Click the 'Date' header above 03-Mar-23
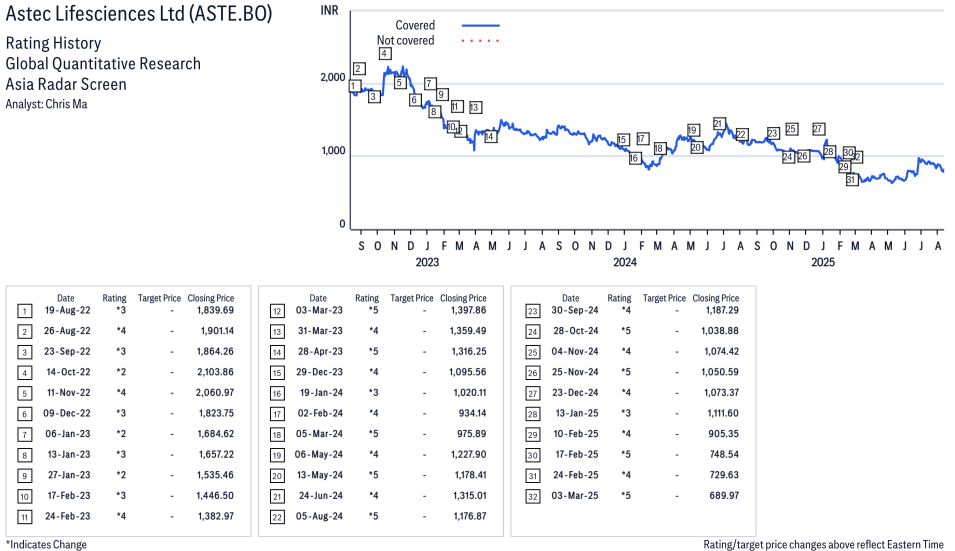The width and height of the screenshot is (955, 551). [318, 298]
